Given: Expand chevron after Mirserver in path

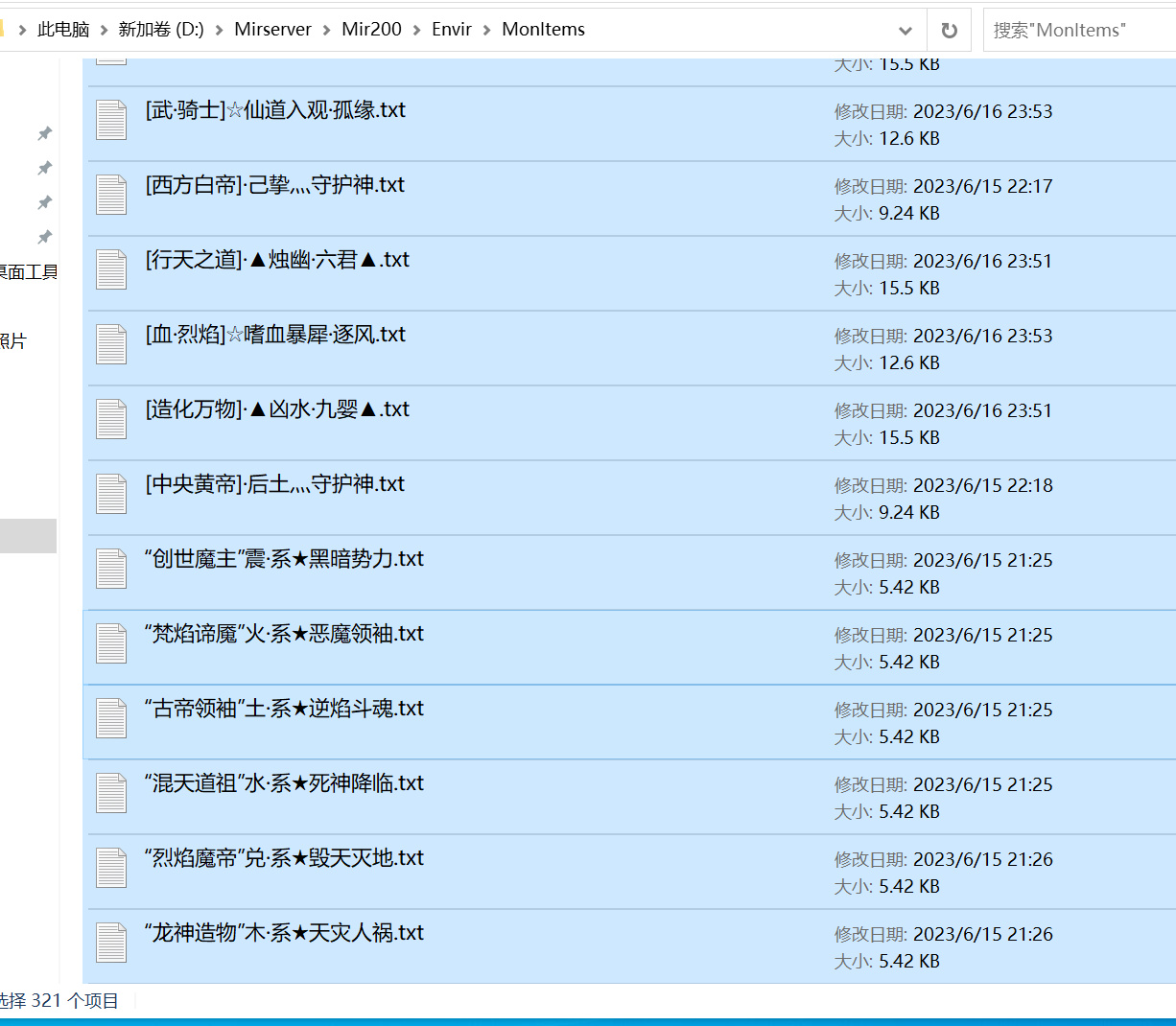Looking at the screenshot, I should coord(327,30).
